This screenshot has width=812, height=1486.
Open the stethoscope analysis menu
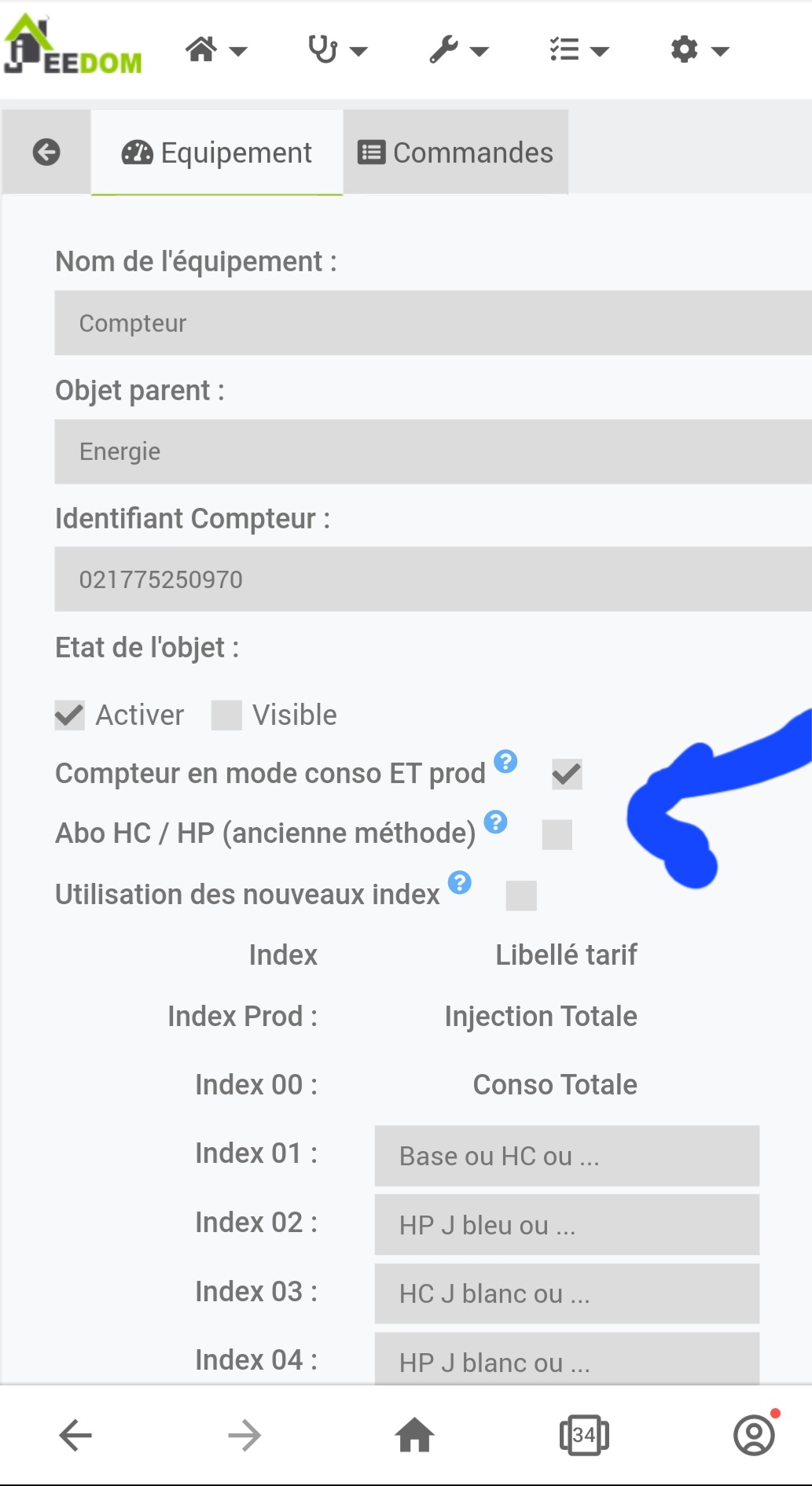click(337, 50)
